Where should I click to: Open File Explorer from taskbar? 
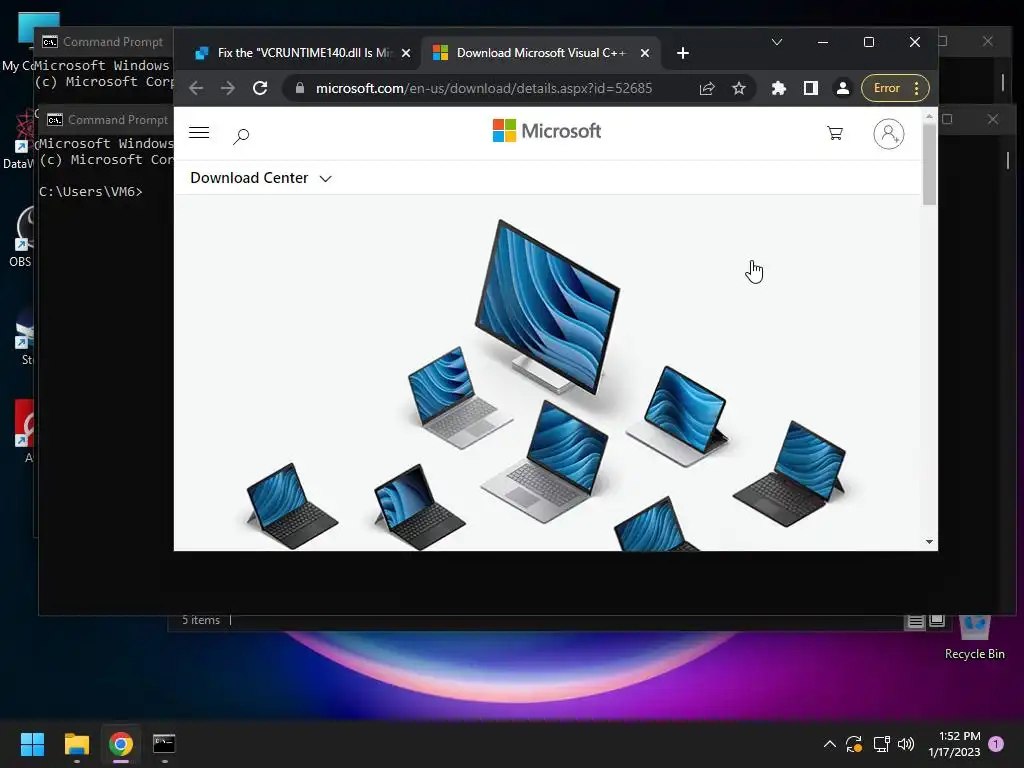coord(76,744)
